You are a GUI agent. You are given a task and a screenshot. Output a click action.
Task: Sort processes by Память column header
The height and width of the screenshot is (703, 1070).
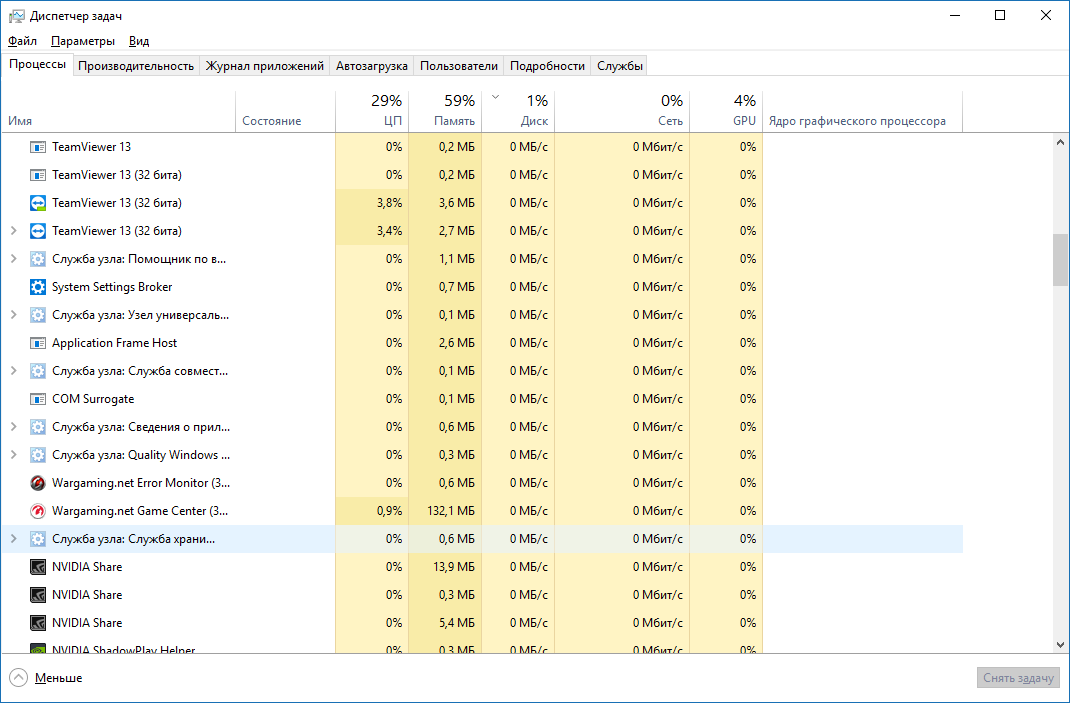point(445,111)
